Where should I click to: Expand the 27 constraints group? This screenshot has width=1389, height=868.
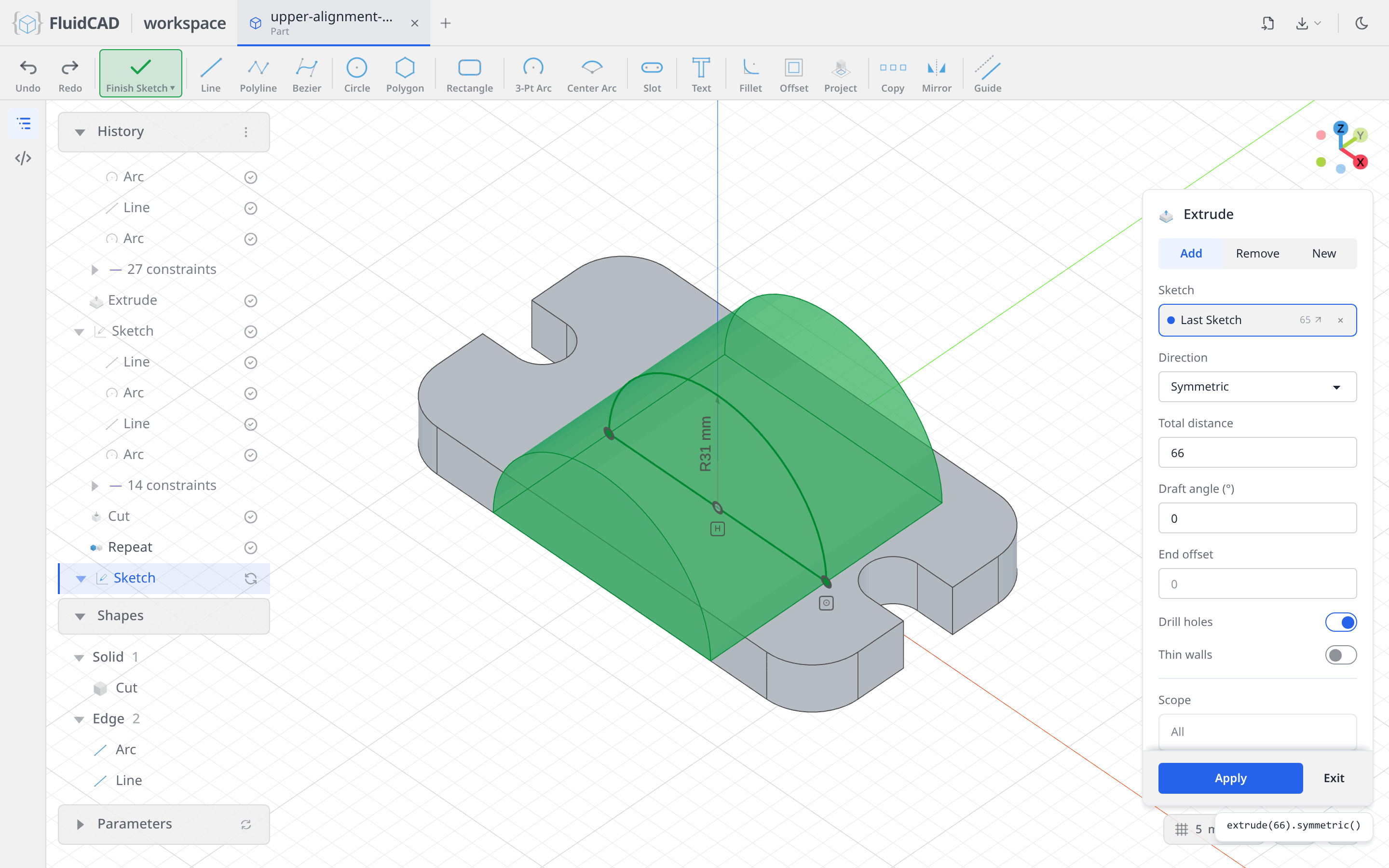pyautogui.click(x=95, y=270)
